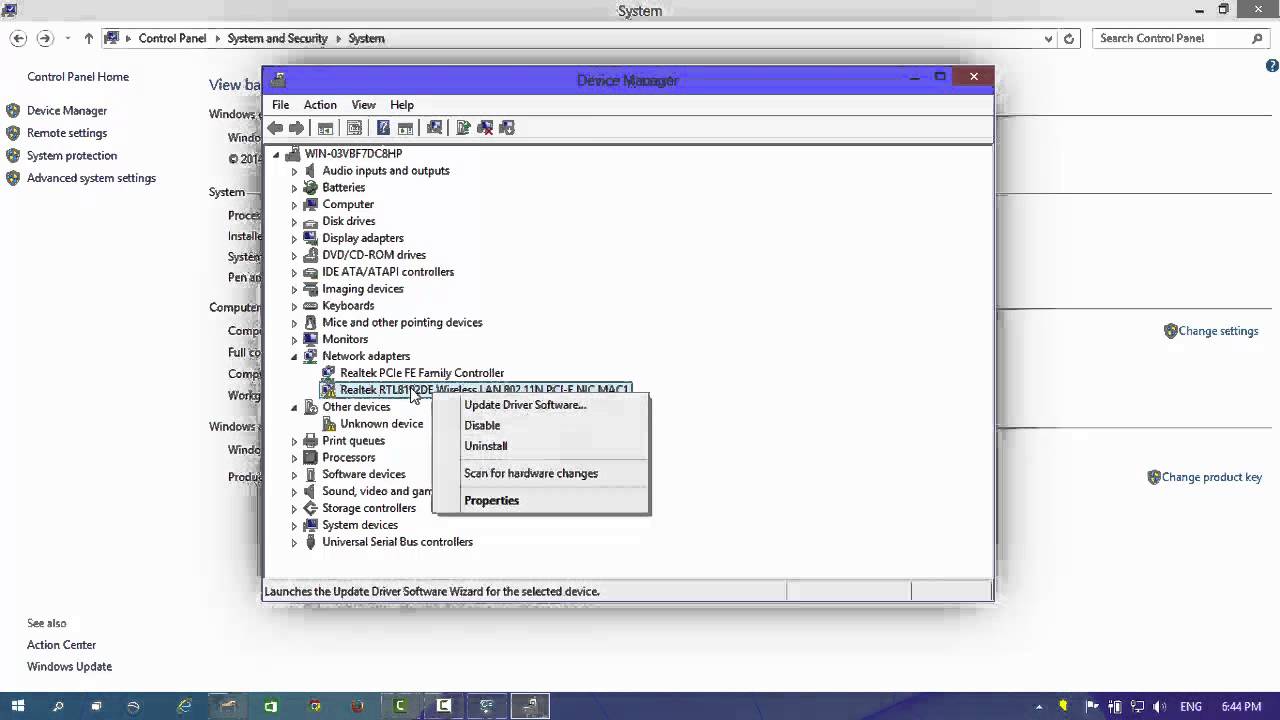This screenshot has width=1280, height=720.
Task: Collapse the Network adapters node
Action: [x=294, y=357]
